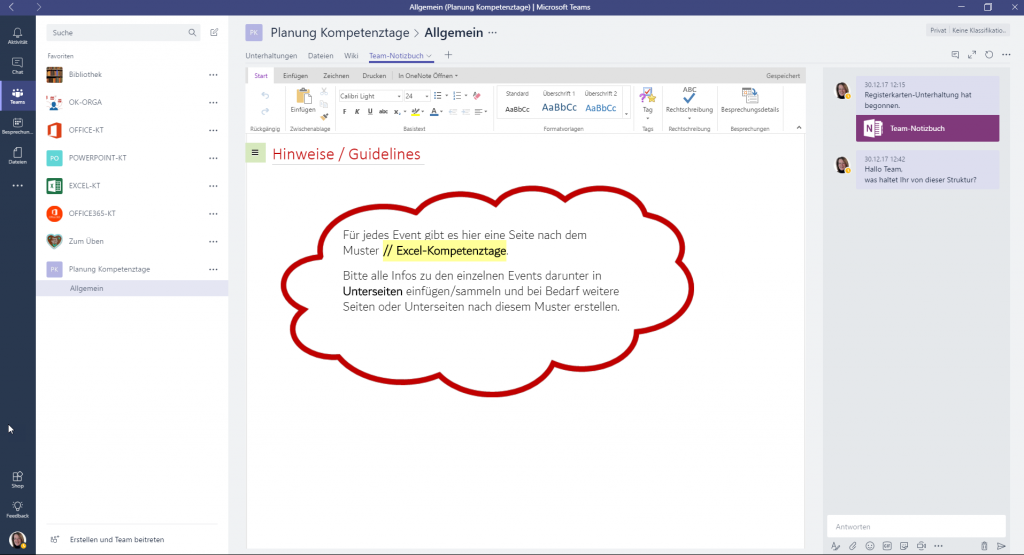The height and width of the screenshot is (555, 1024).
Task: Click the conversation icon at top right
Action: point(955,55)
